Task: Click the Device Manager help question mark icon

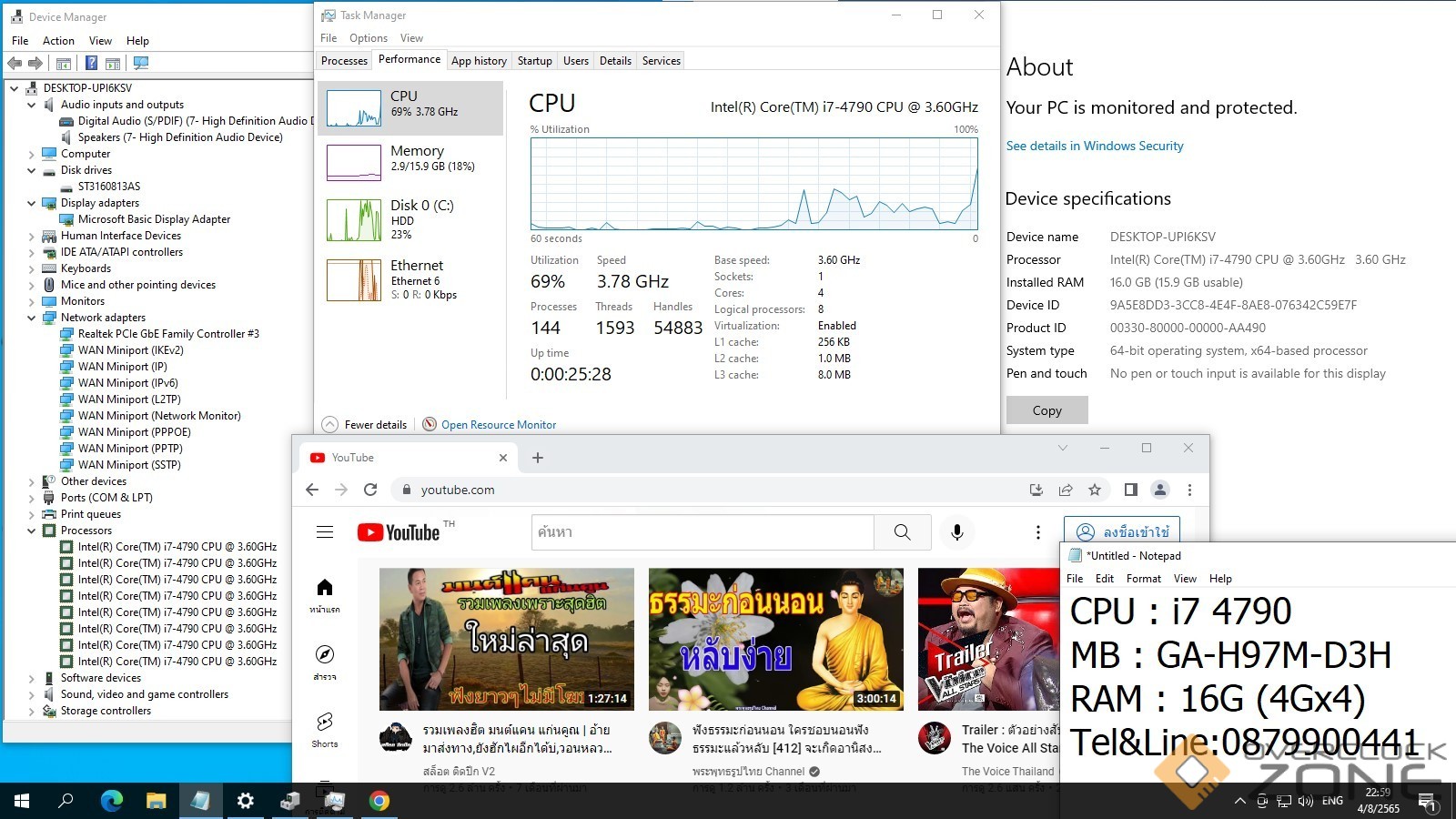Action: point(91,63)
